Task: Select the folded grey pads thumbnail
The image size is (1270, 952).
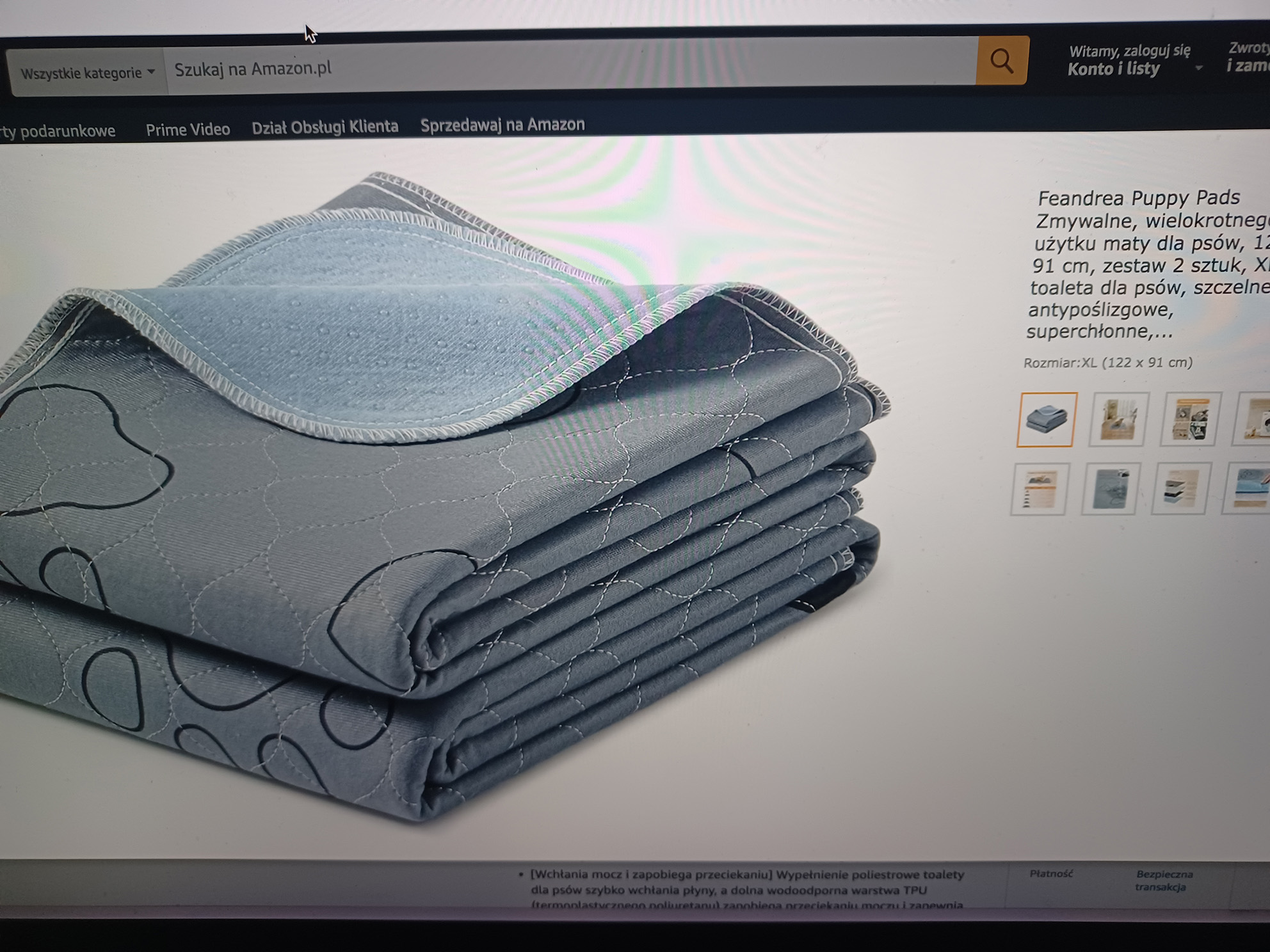Action: coord(1047,420)
